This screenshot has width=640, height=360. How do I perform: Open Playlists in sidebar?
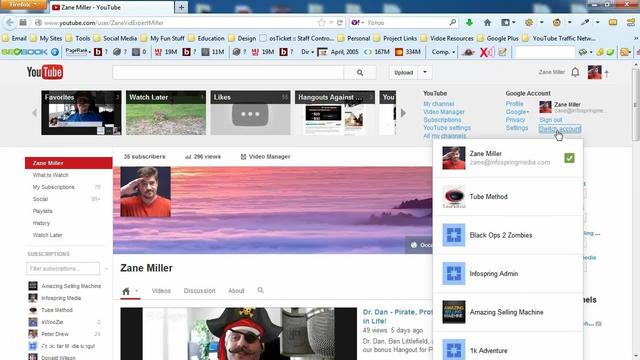click(x=42, y=211)
